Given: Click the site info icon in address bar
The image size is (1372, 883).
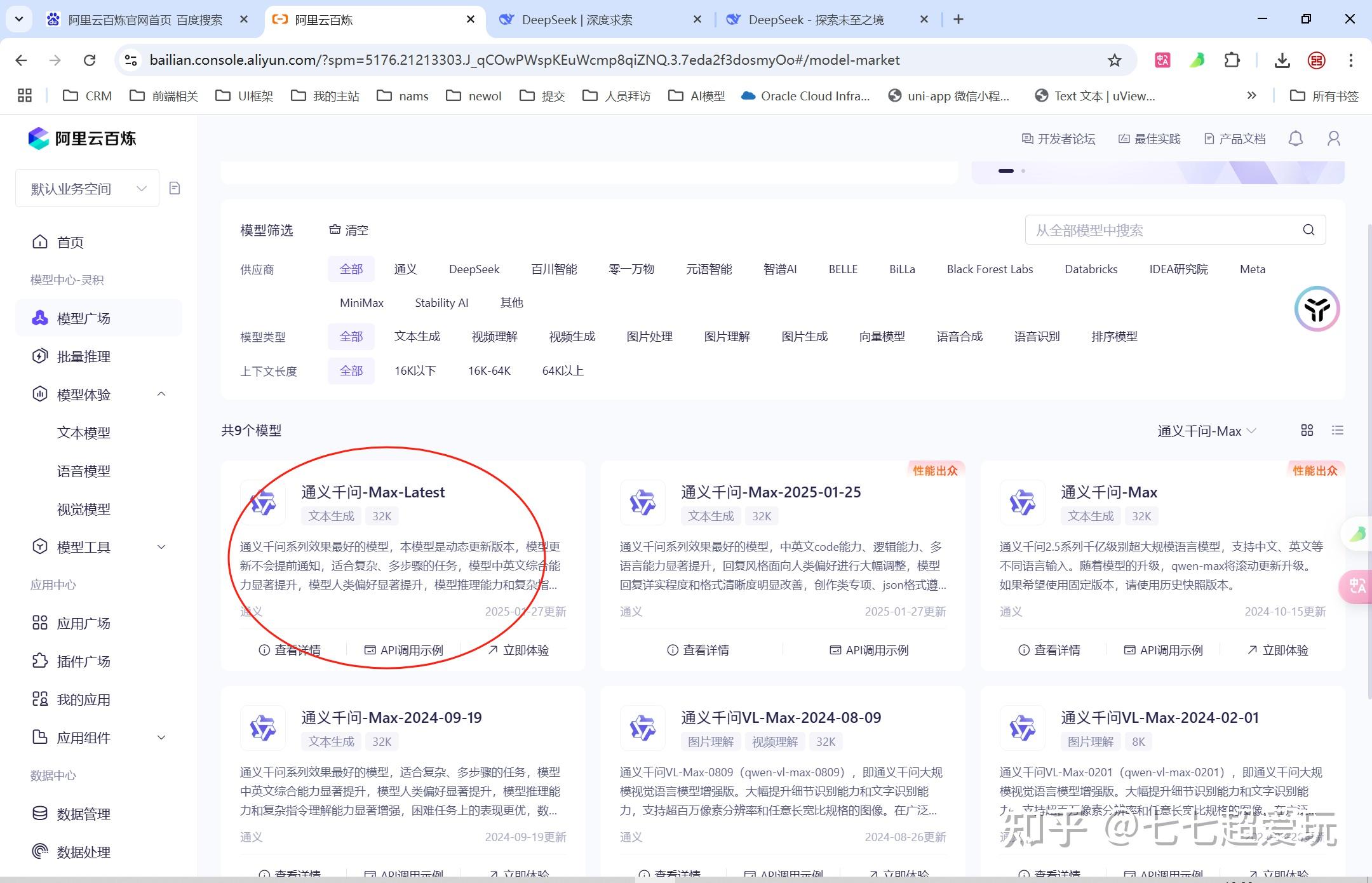Looking at the screenshot, I should 131,60.
